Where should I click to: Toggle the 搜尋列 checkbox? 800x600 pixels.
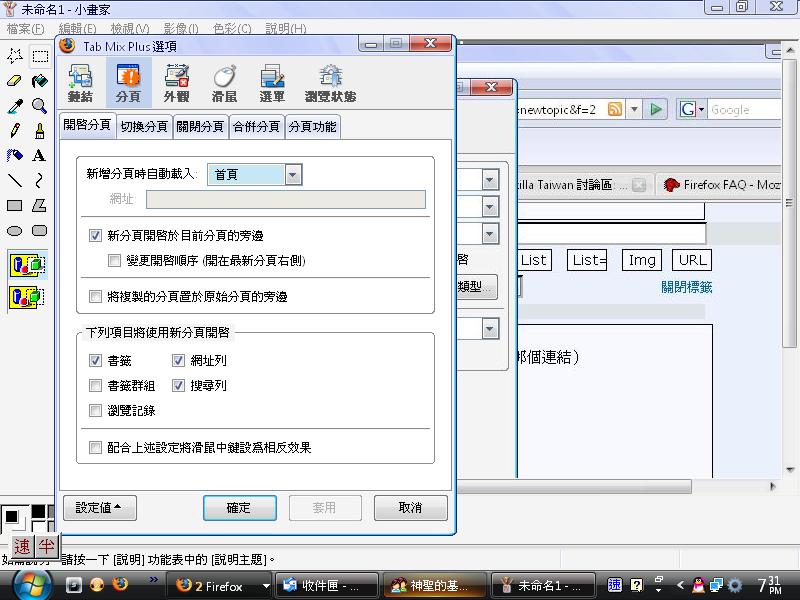[179, 385]
